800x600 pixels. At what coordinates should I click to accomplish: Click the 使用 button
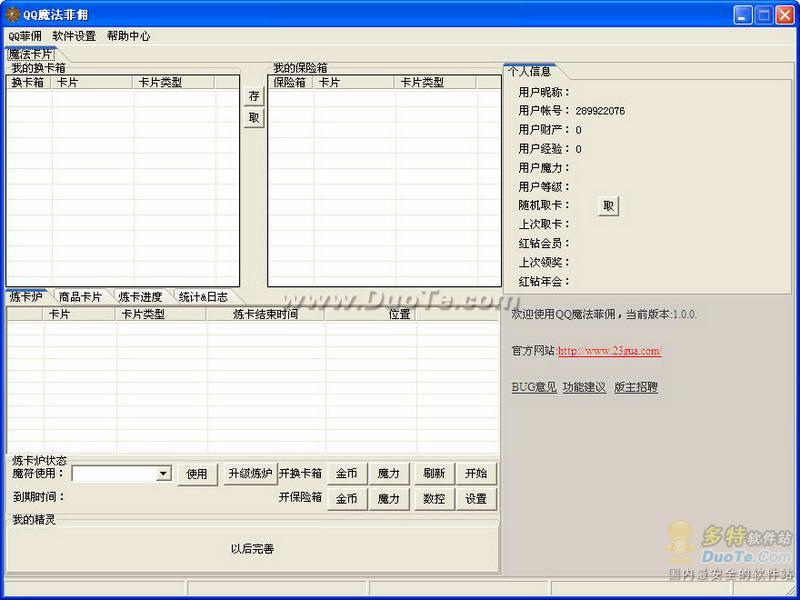[x=197, y=474]
